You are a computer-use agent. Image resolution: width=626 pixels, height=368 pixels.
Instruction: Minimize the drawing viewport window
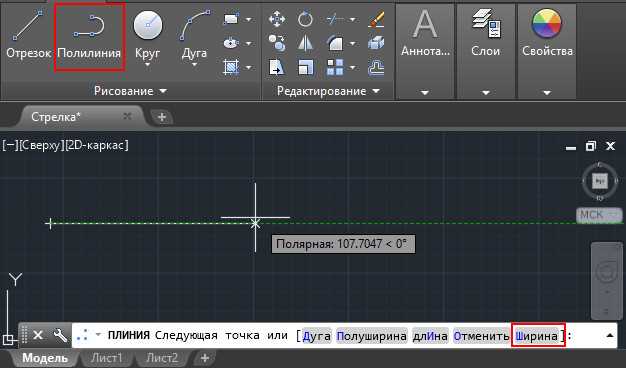point(571,148)
